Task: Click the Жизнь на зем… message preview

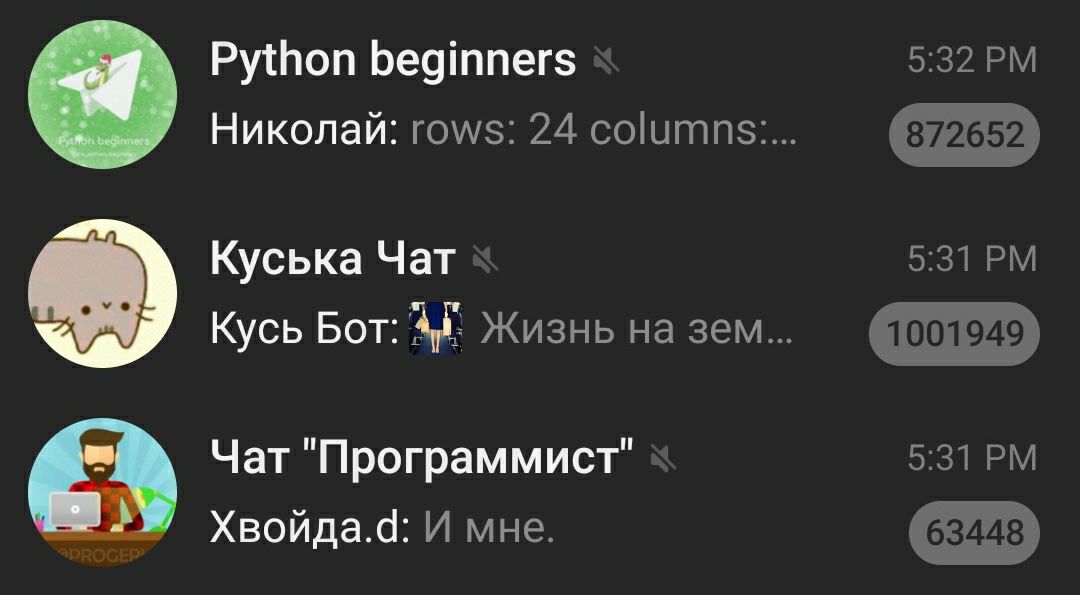Action: [636, 329]
